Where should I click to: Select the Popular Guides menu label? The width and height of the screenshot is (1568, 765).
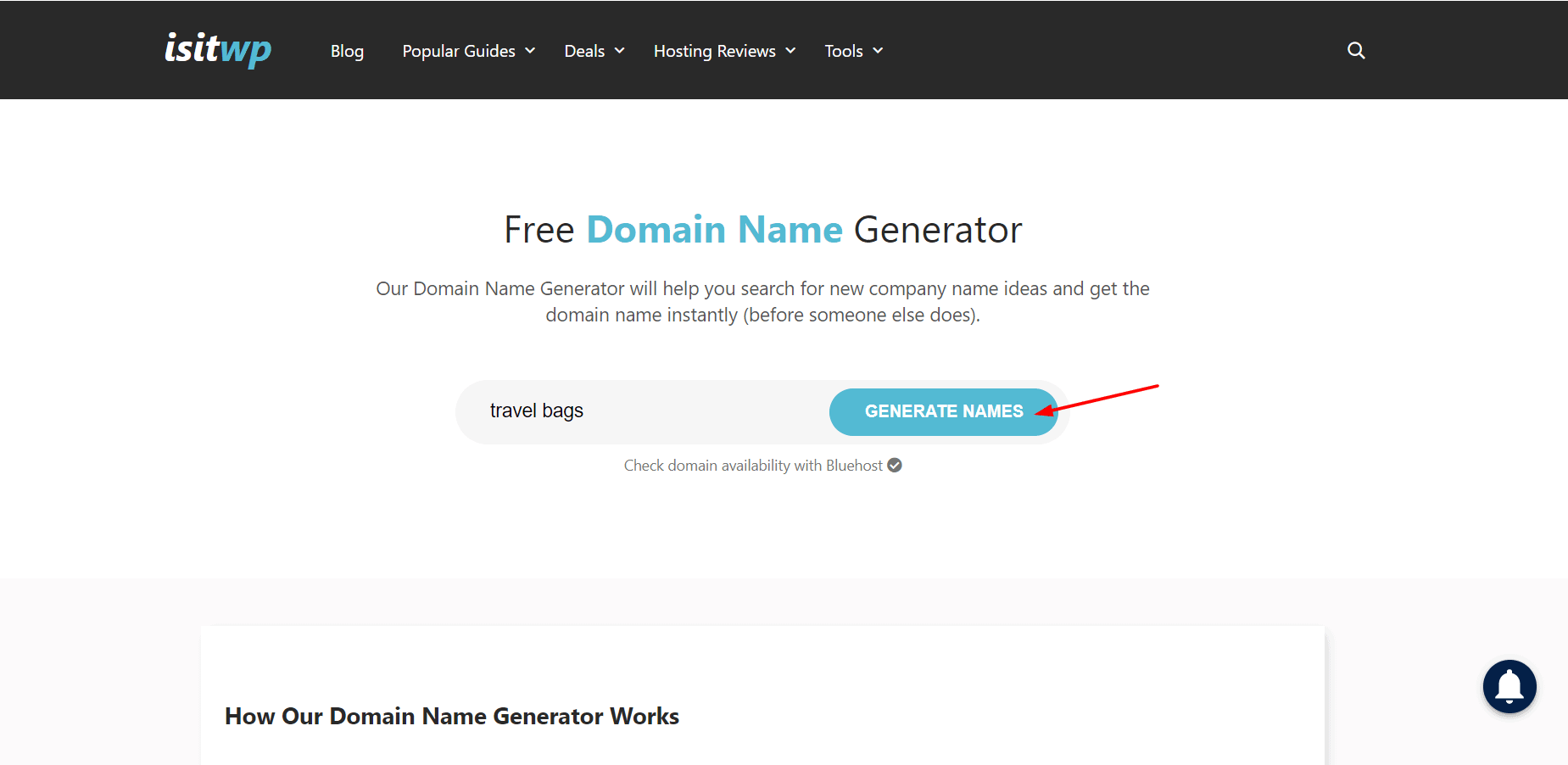458,51
